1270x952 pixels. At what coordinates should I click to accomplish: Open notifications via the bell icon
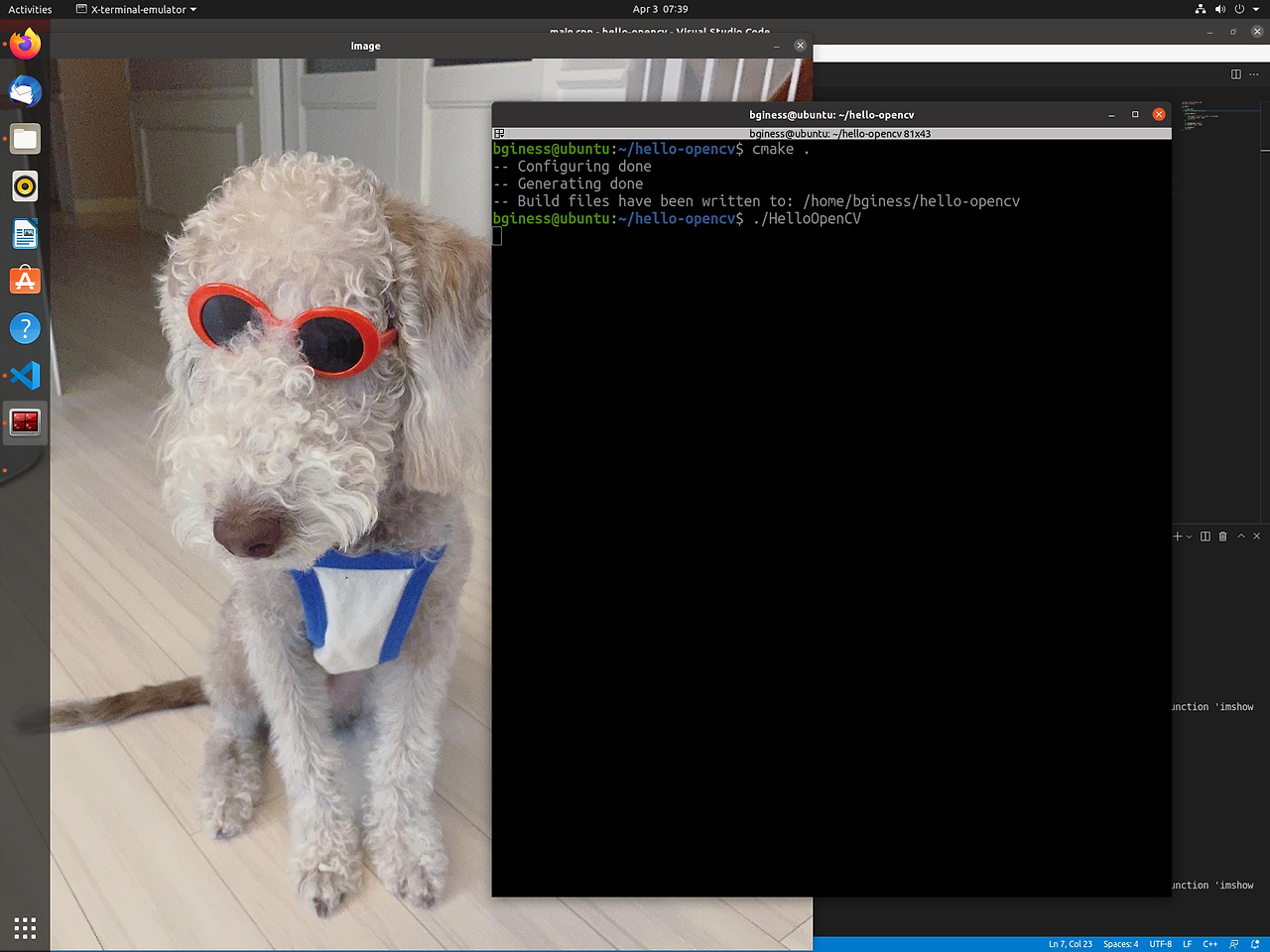click(x=1256, y=944)
